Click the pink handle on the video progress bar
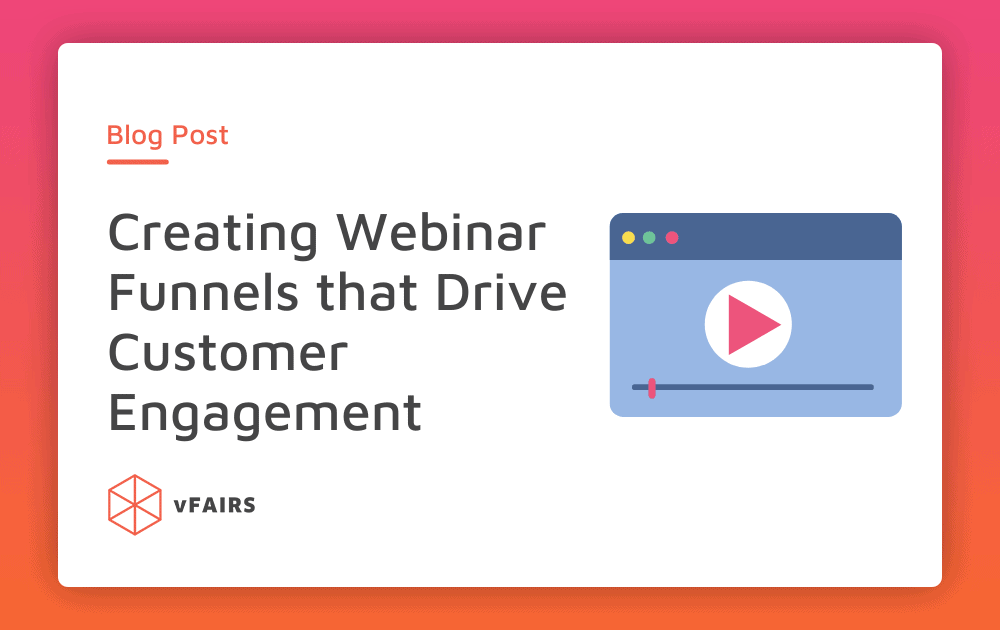This screenshot has height=630, width=1000. coord(652,388)
